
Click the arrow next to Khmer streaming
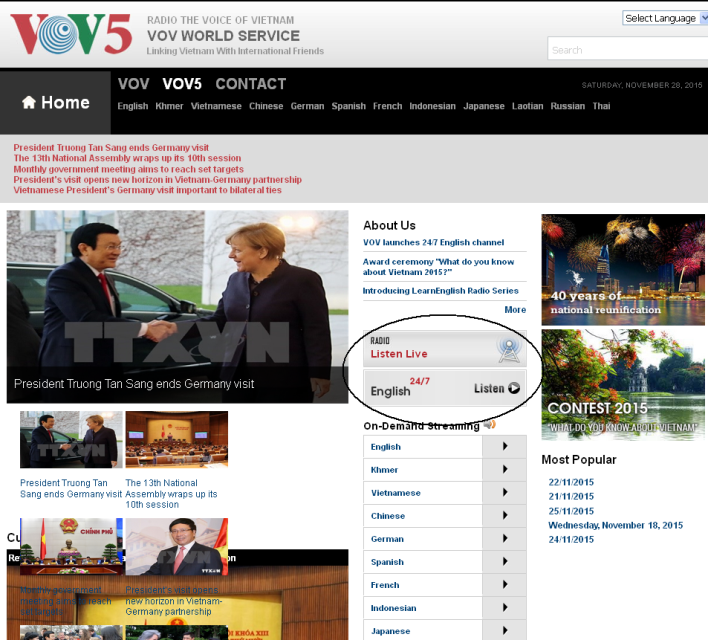(x=504, y=470)
